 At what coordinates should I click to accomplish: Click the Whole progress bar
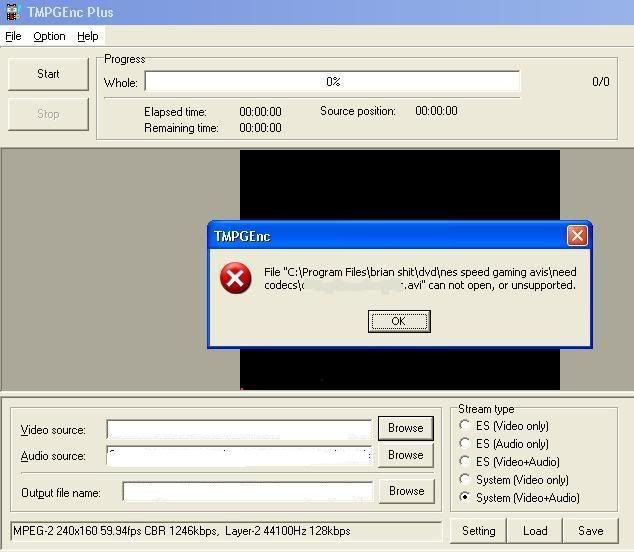[332, 82]
